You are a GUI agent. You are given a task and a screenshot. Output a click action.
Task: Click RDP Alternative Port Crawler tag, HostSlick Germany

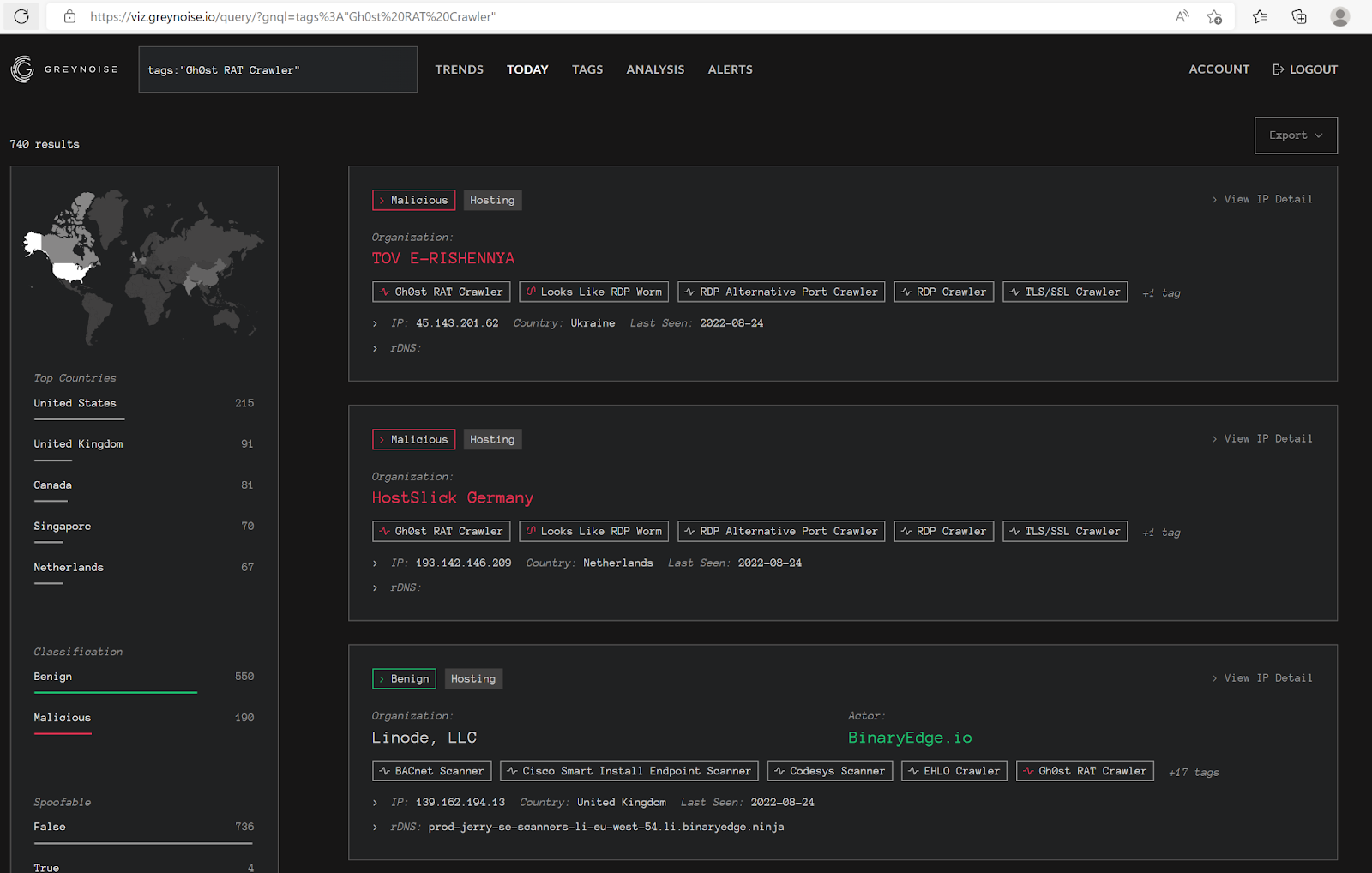[781, 531]
